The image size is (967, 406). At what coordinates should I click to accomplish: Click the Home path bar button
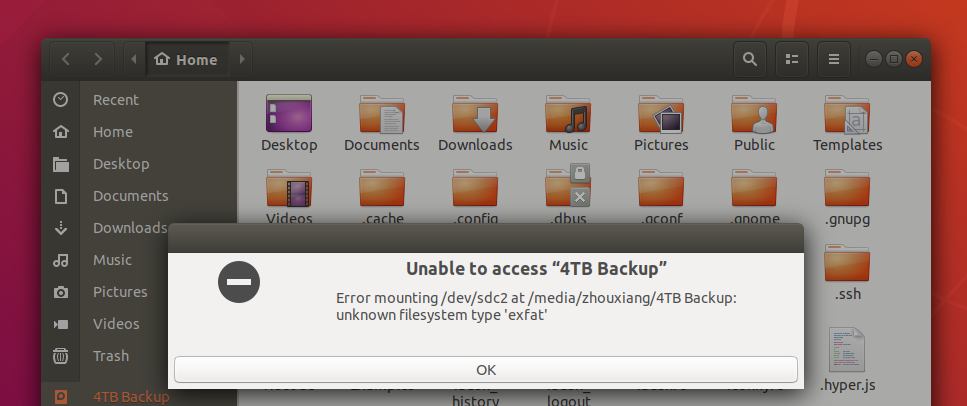(x=187, y=59)
